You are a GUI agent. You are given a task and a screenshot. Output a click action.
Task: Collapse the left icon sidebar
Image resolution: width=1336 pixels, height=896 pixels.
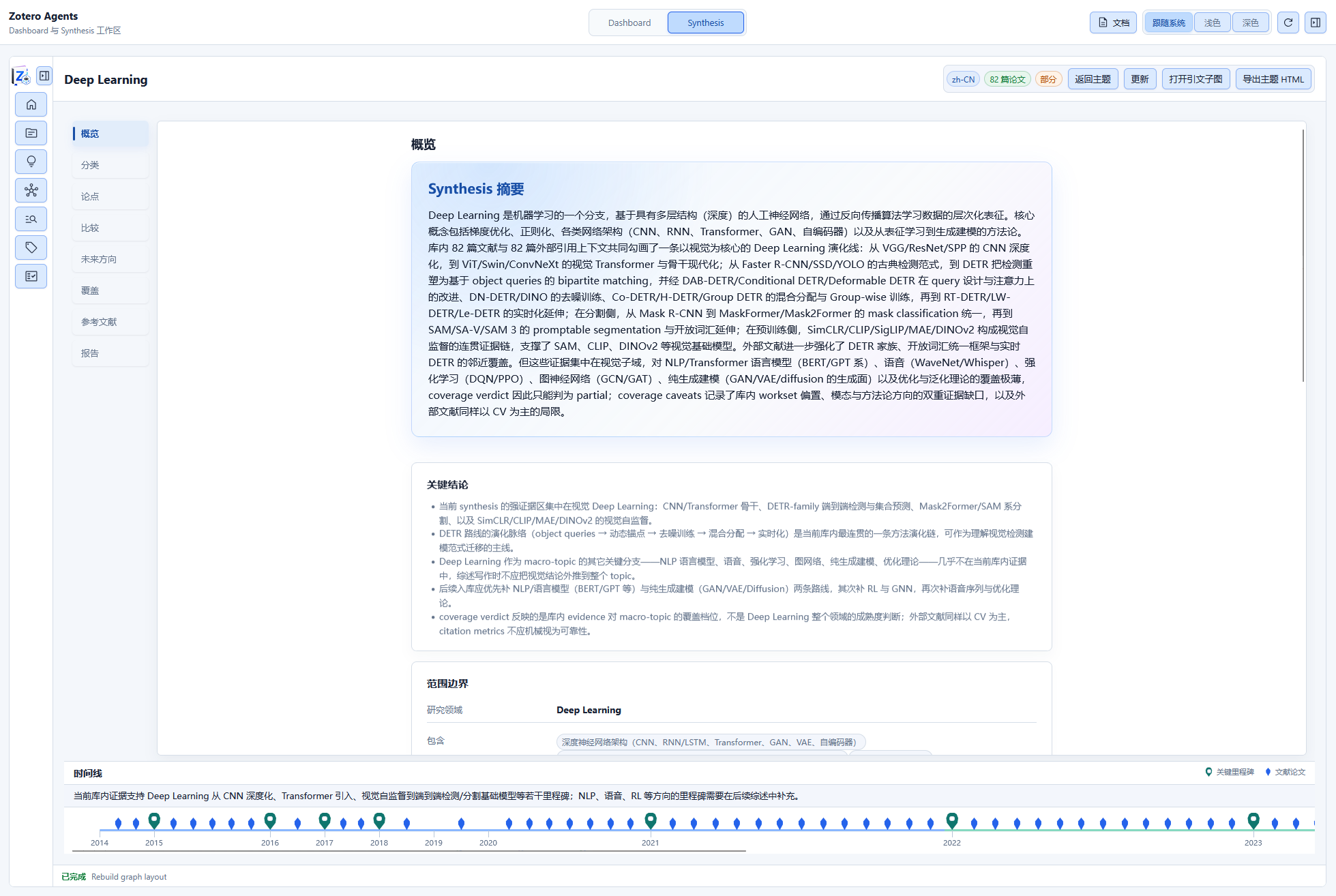[x=44, y=76]
